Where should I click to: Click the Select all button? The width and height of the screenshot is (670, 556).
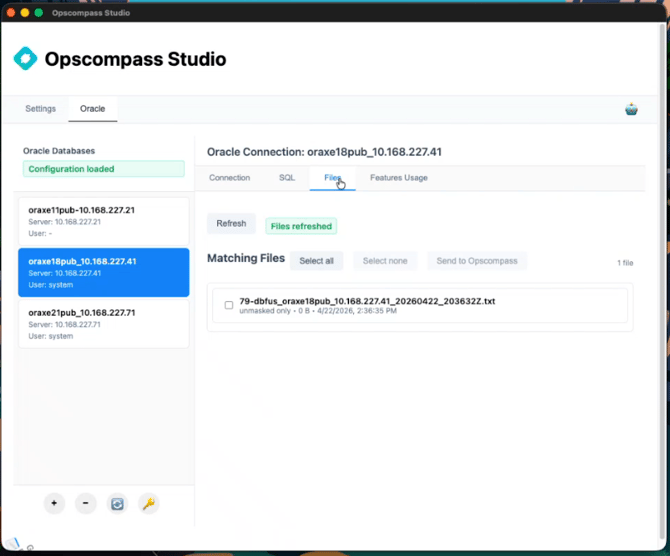[316, 261]
